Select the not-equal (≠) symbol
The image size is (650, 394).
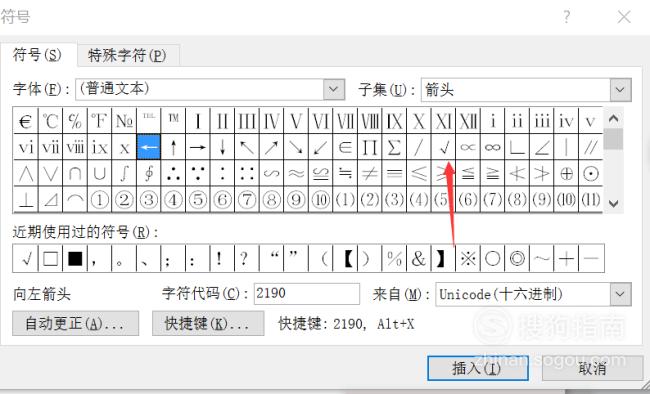click(369, 173)
